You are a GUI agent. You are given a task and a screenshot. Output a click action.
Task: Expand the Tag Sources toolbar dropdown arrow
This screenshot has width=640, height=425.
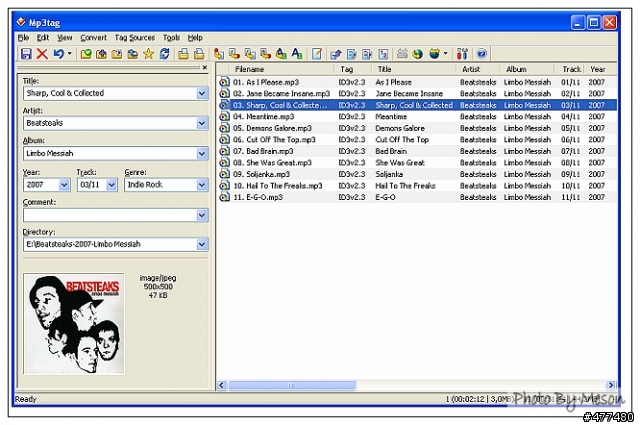click(445, 53)
